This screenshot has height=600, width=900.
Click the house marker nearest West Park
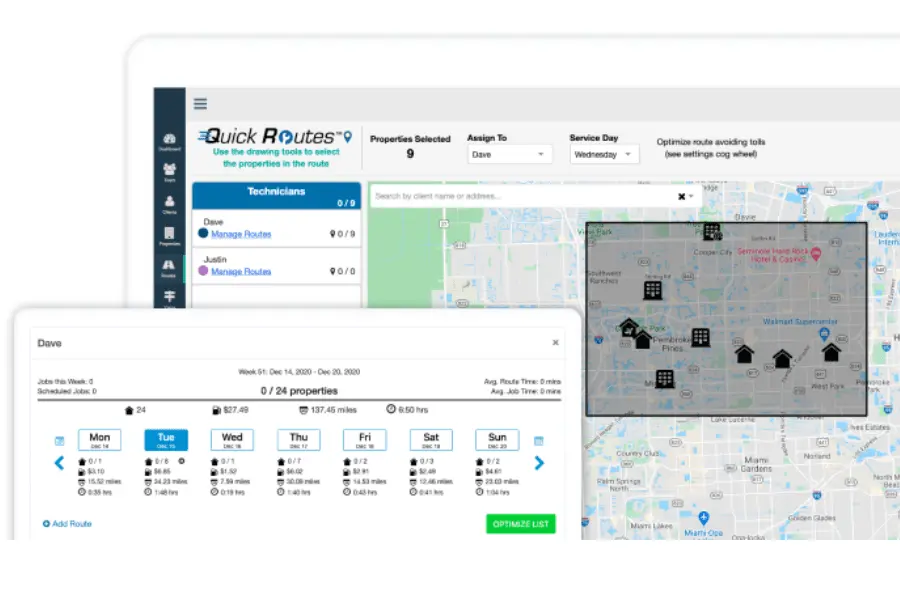pyautogui.click(x=831, y=351)
